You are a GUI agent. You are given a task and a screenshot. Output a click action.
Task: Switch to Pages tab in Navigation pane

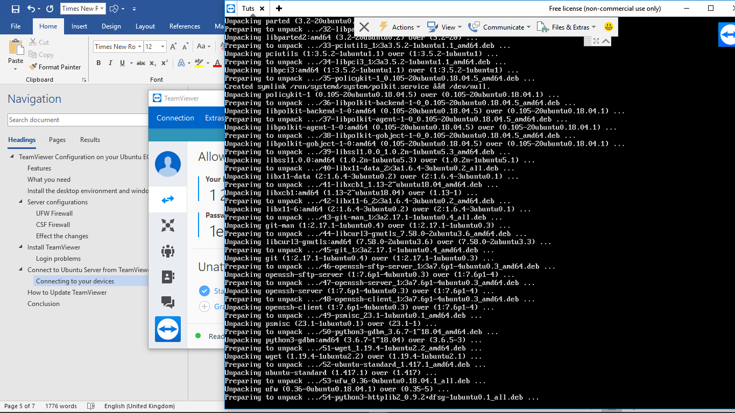pyautogui.click(x=57, y=140)
